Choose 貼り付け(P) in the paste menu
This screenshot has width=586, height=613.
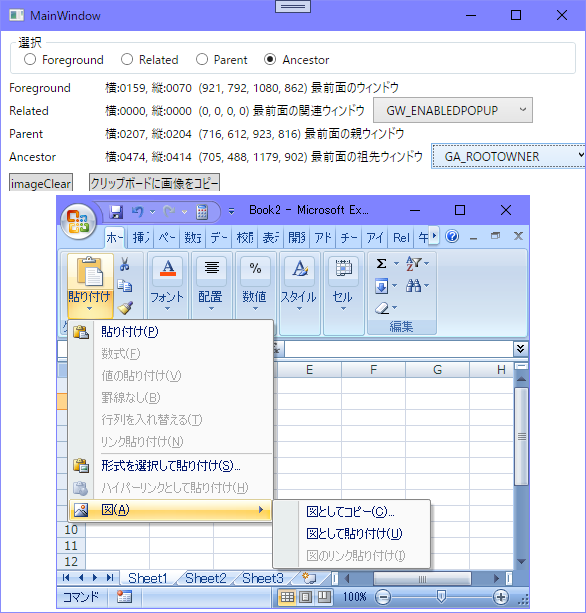pos(170,332)
